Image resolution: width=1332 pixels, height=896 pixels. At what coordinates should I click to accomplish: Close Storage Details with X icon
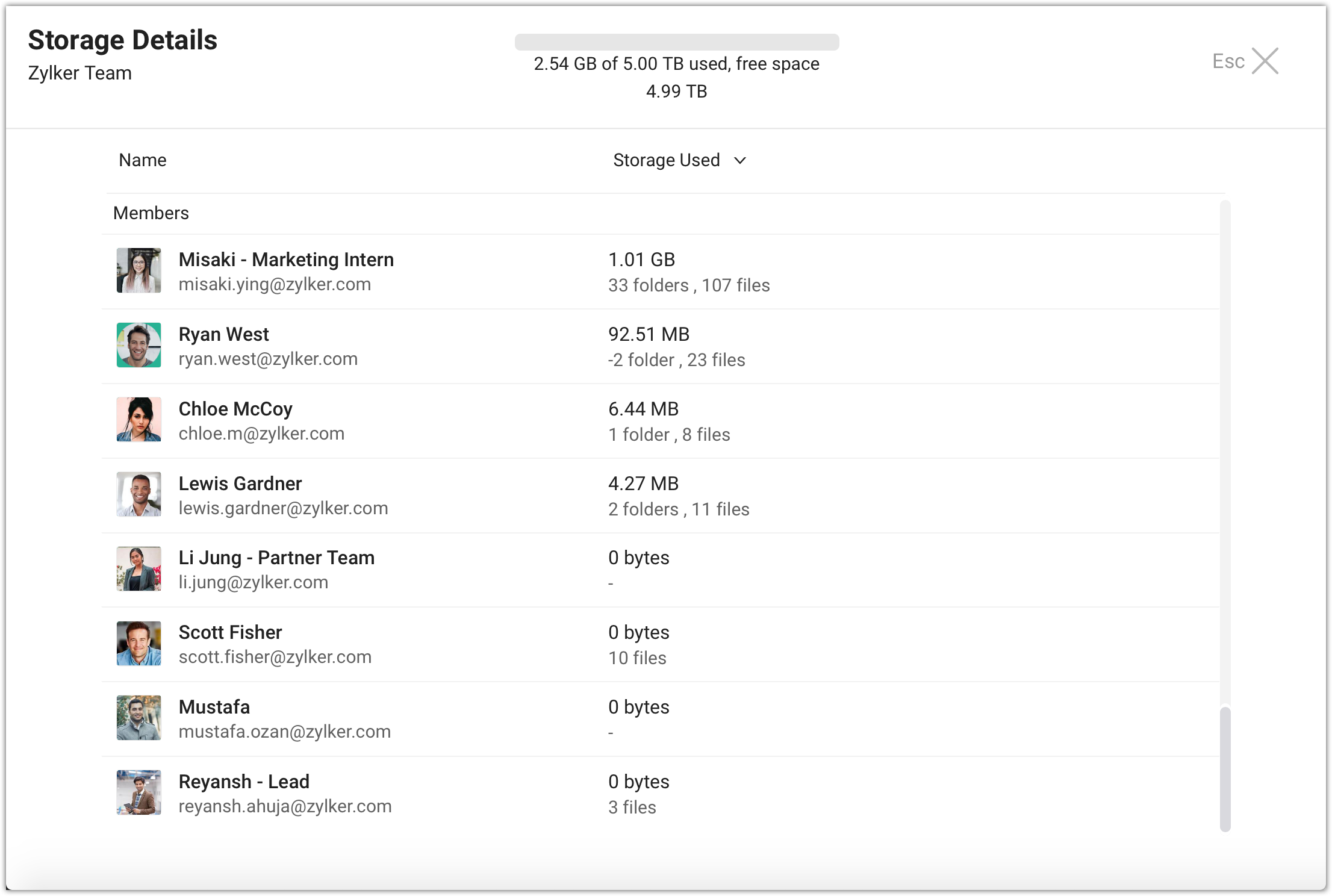[x=1265, y=61]
